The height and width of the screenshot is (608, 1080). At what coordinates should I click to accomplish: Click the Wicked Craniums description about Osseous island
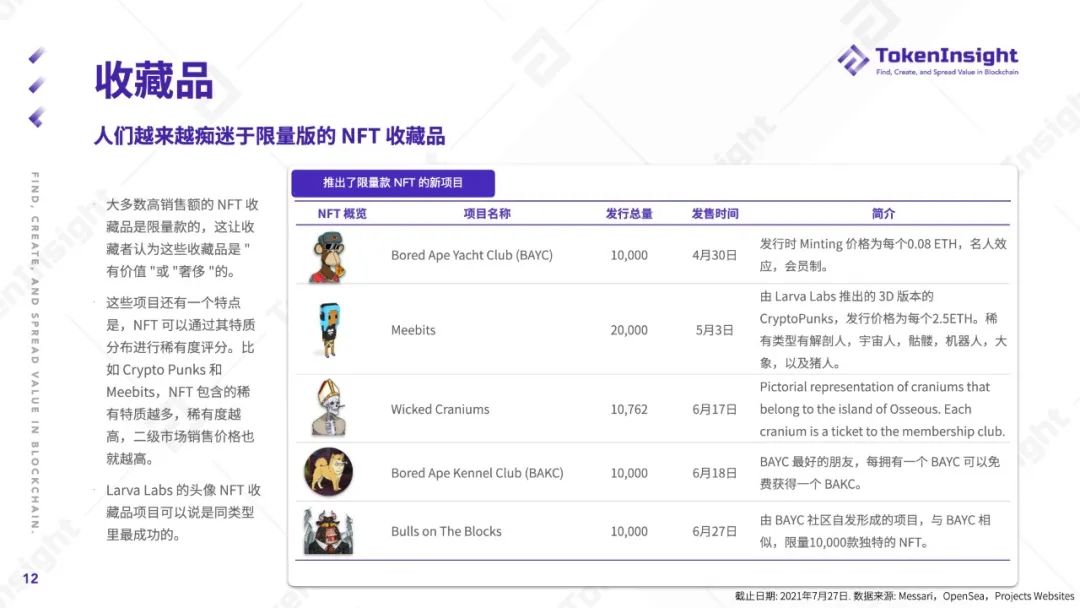click(x=882, y=409)
